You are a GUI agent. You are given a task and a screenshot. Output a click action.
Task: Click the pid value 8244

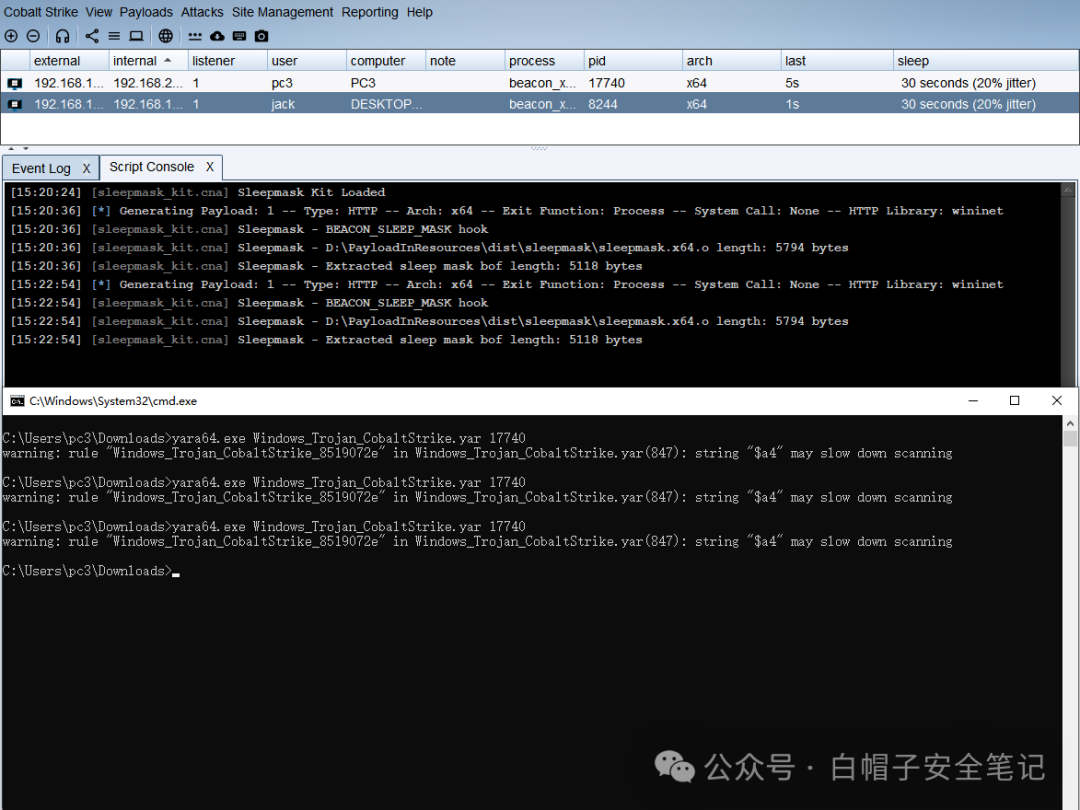603,104
